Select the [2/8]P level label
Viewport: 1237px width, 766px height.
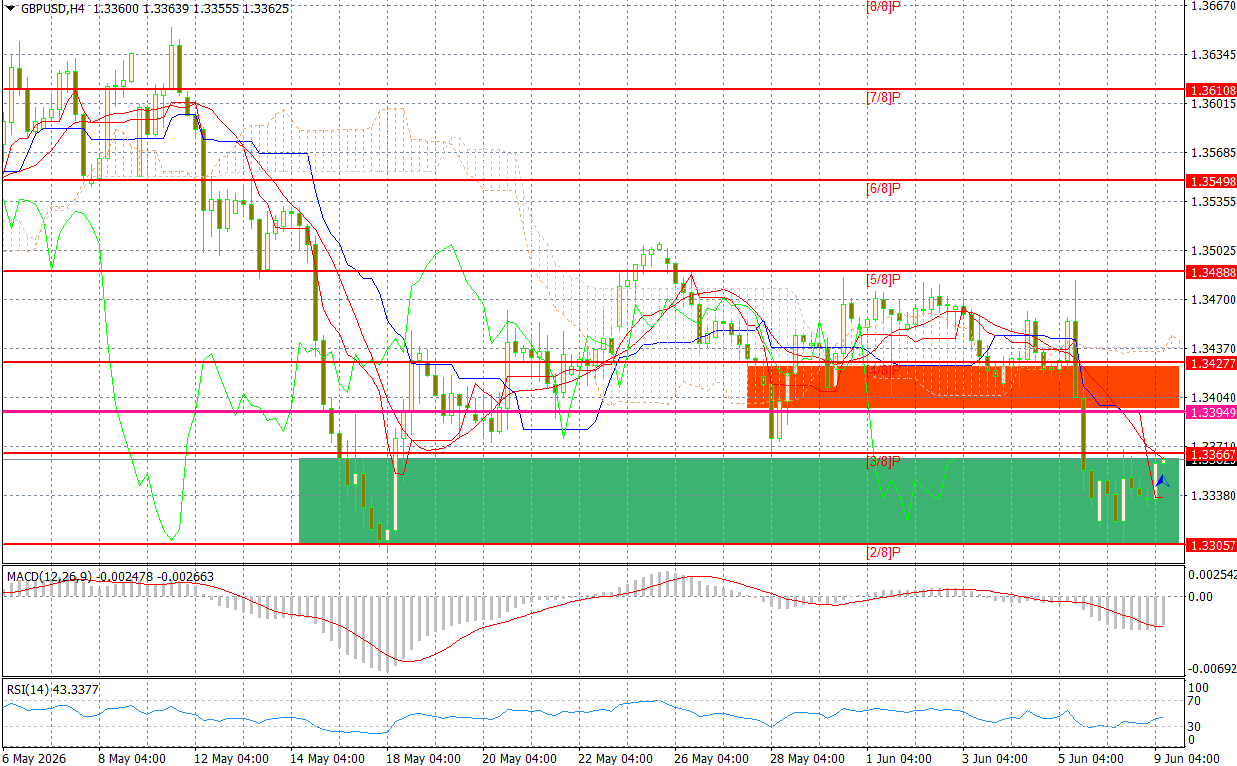coord(884,552)
